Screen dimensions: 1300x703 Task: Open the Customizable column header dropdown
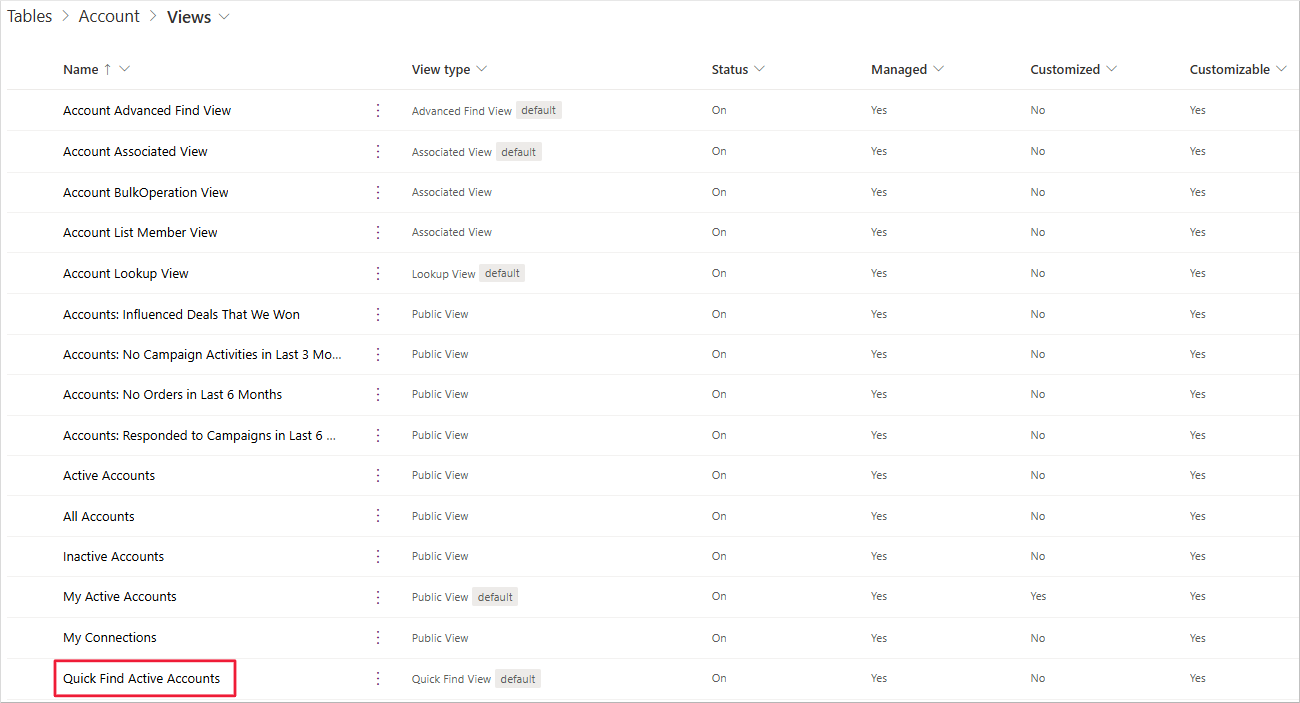click(1280, 69)
